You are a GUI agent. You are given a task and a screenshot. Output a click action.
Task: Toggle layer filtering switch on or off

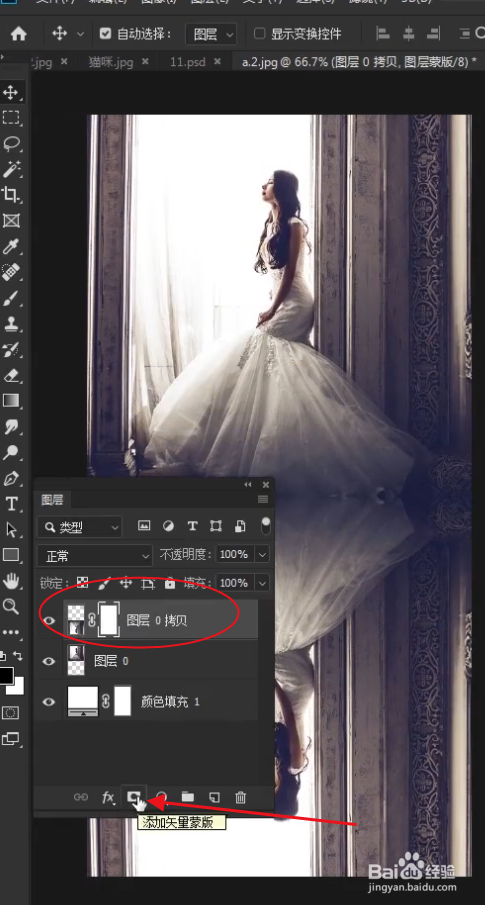pos(266,525)
